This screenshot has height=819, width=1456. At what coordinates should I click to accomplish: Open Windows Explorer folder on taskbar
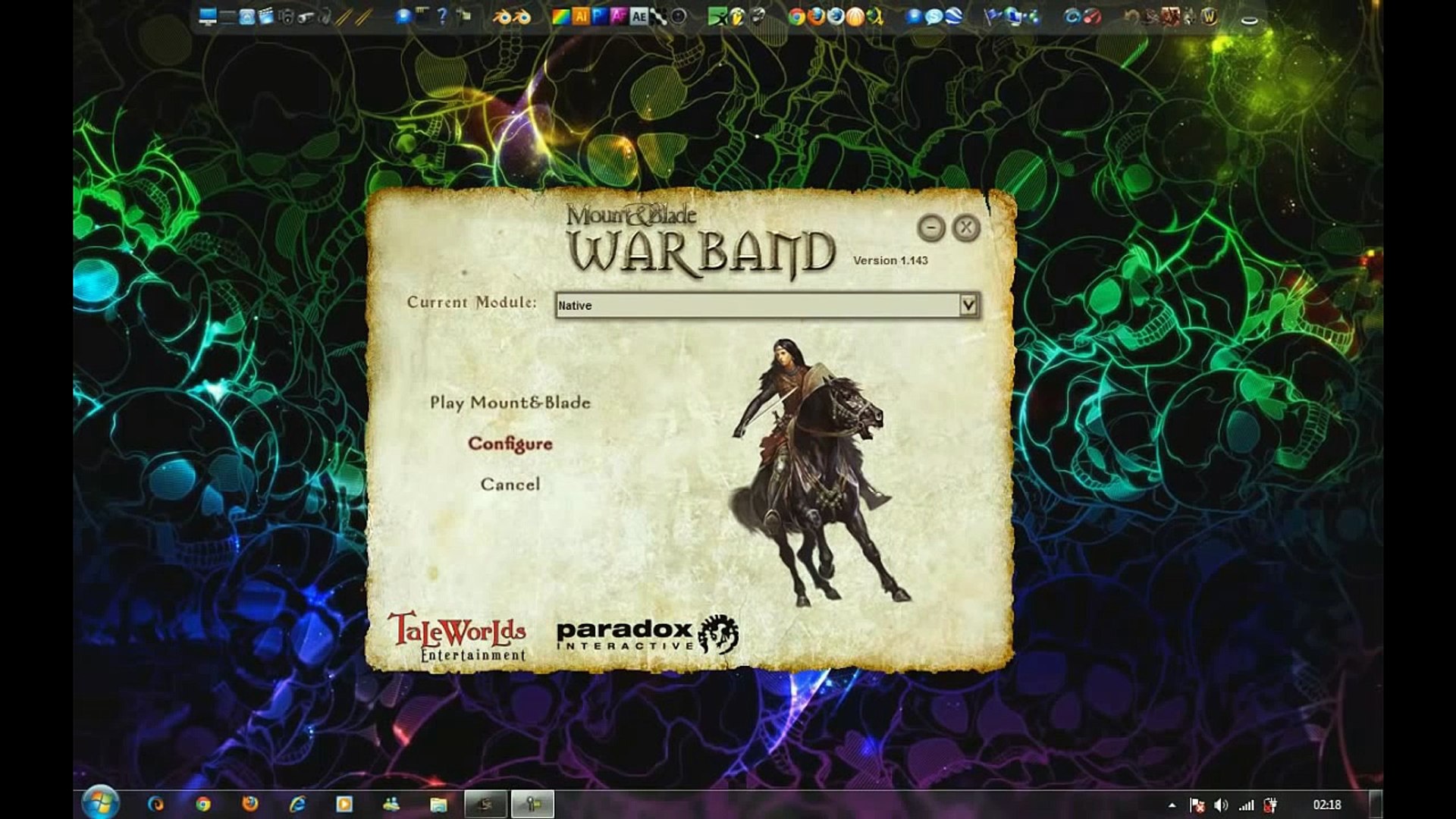(438, 804)
